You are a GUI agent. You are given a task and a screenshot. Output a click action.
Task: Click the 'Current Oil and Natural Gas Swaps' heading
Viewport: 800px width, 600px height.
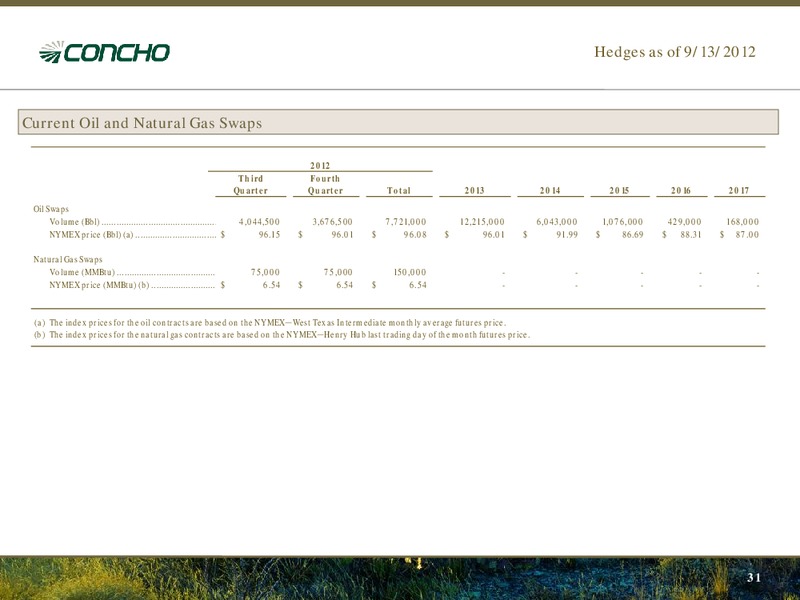pos(142,123)
